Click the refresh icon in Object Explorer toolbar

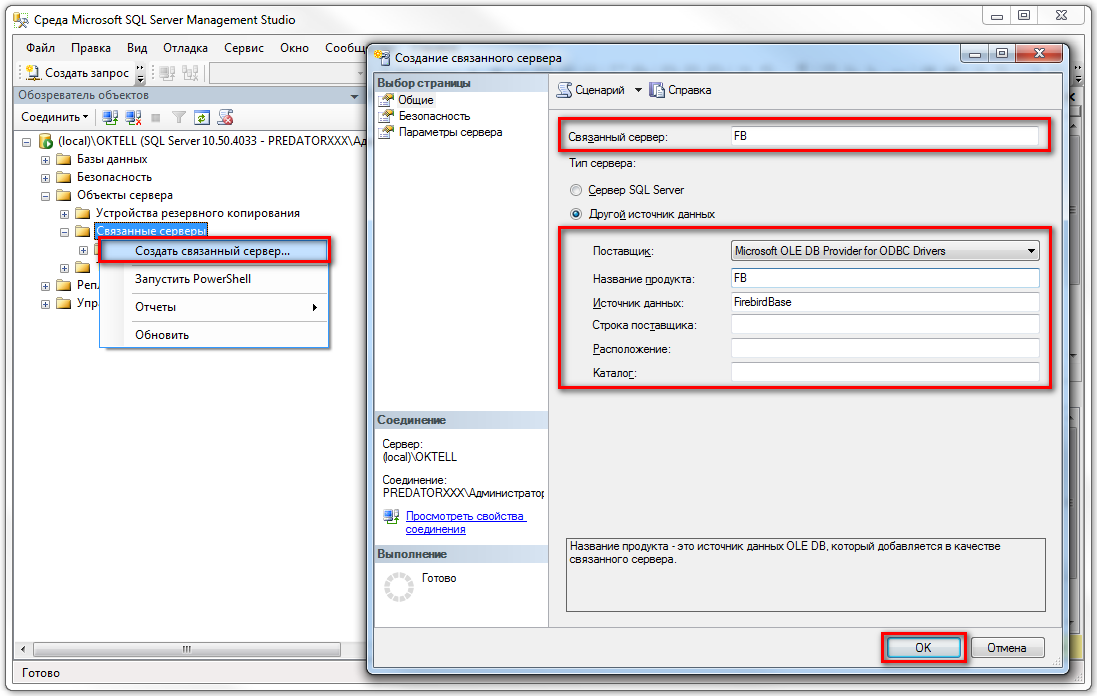click(202, 117)
